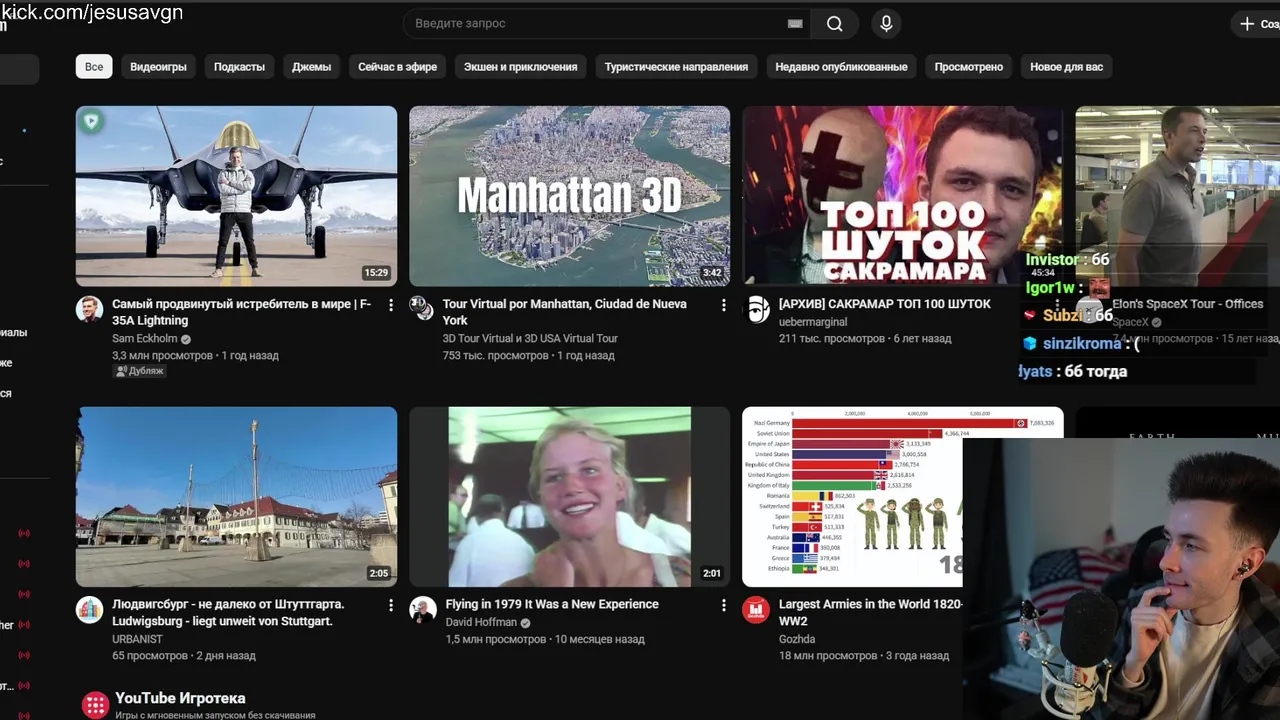Open title Flying in 1979 It Was a New Experience
The width and height of the screenshot is (1280, 720).
click(x=551, y=604)
